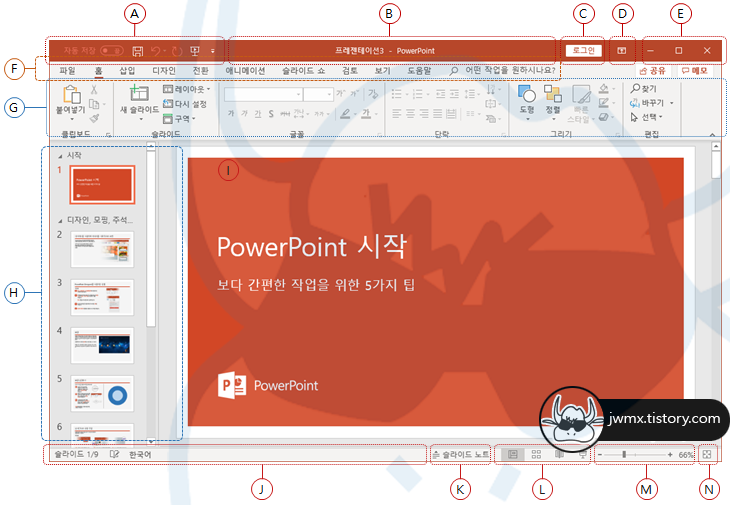Screen dimensions: 730x505
Task: Click the Shape Fill paint bucket icon
Action: pos(604,88)
